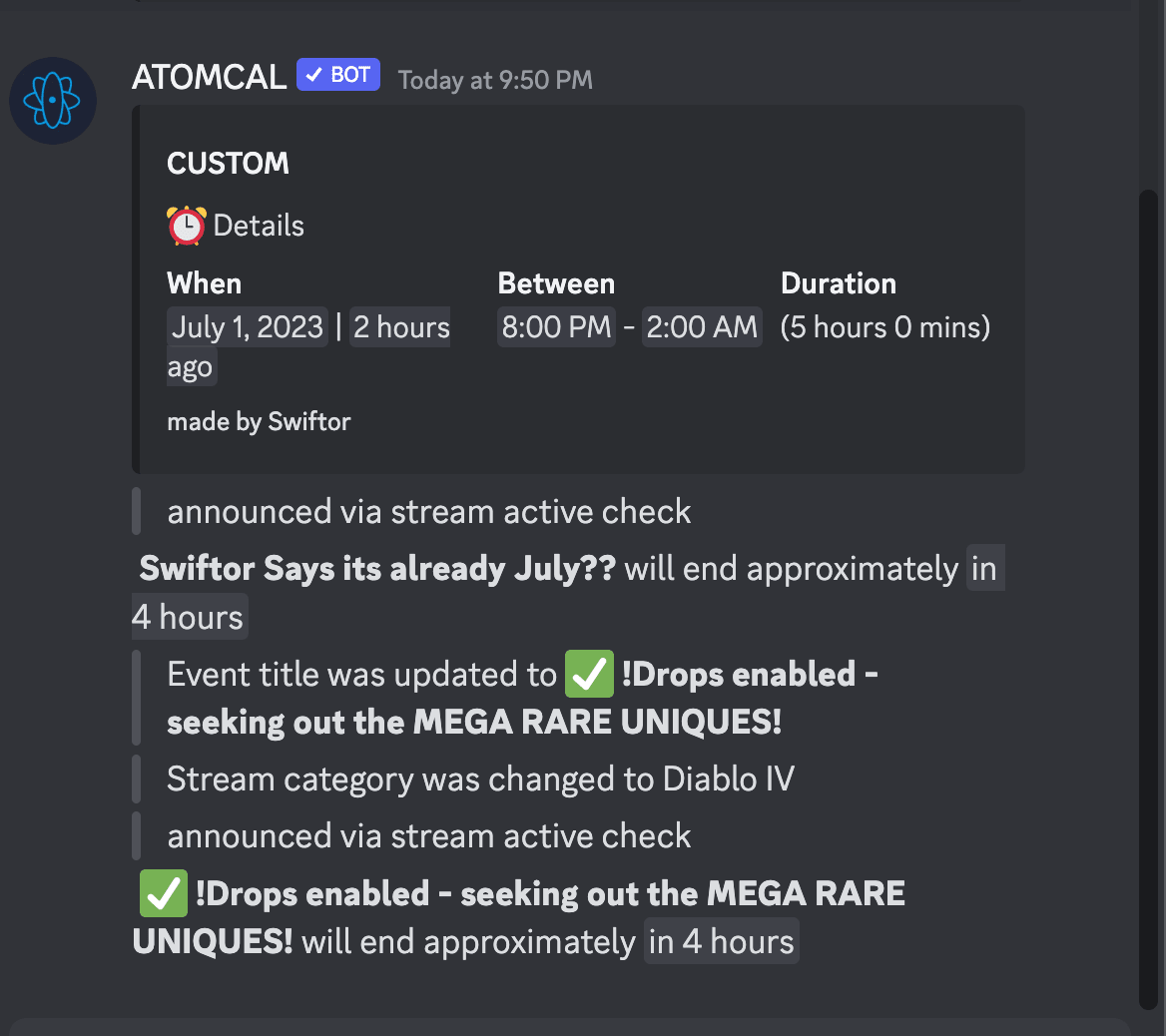Click the final in 4 hours timestamp tag

[722, 941]
